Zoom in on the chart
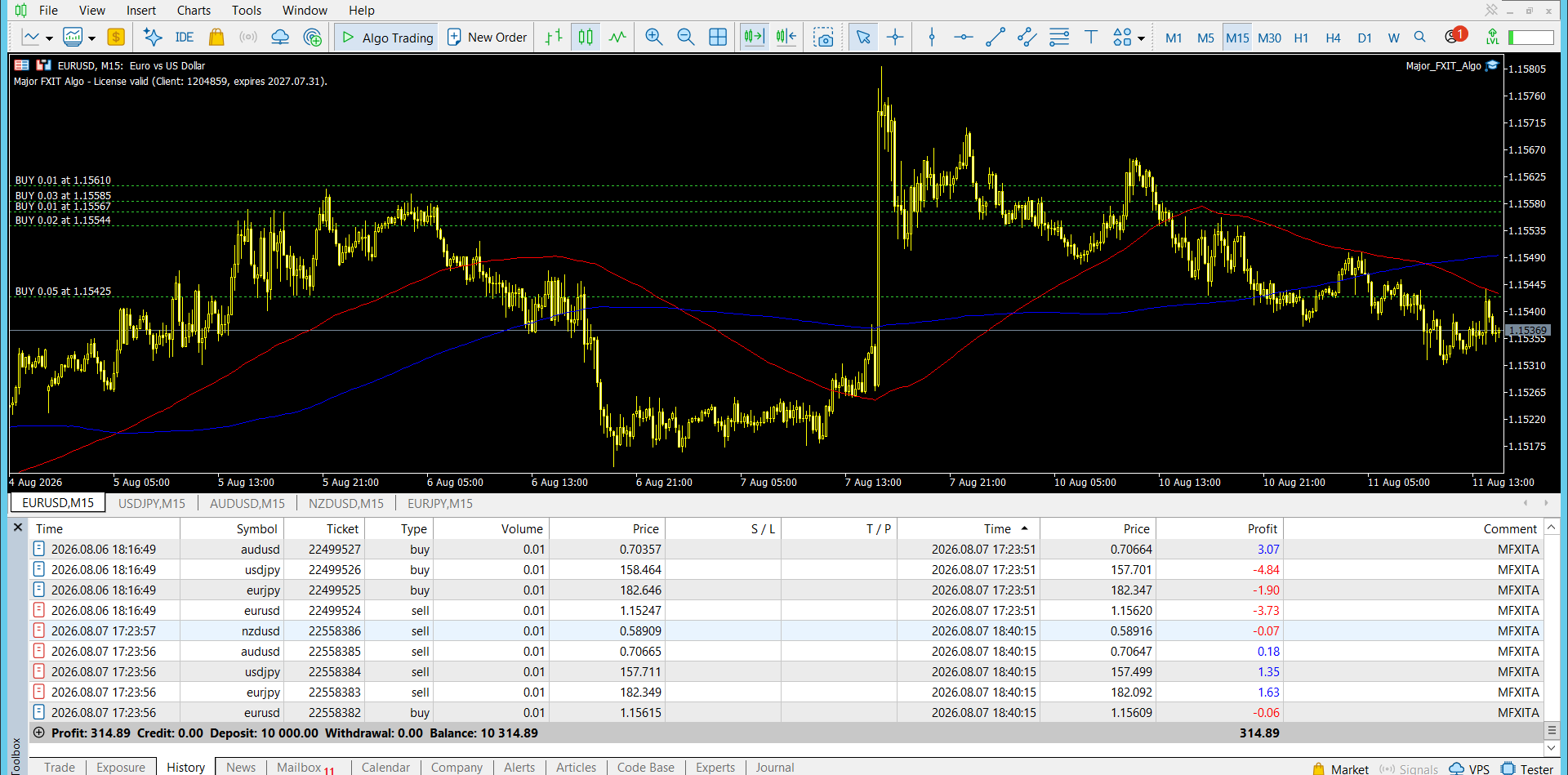The height and width of the screenshot is (775, 1568). 653,37
